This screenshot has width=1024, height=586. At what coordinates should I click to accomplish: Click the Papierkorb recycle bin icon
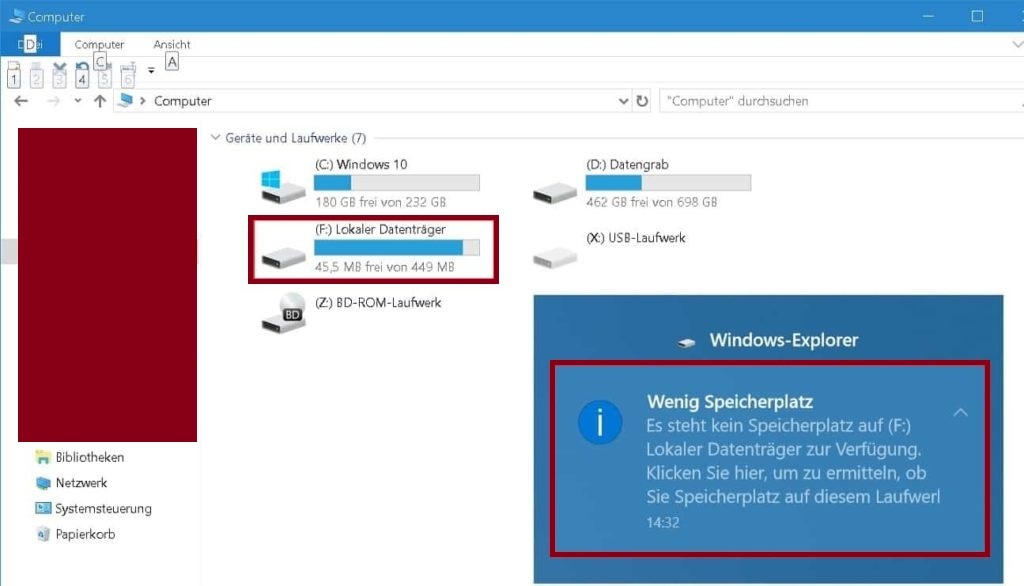[42, 534]
